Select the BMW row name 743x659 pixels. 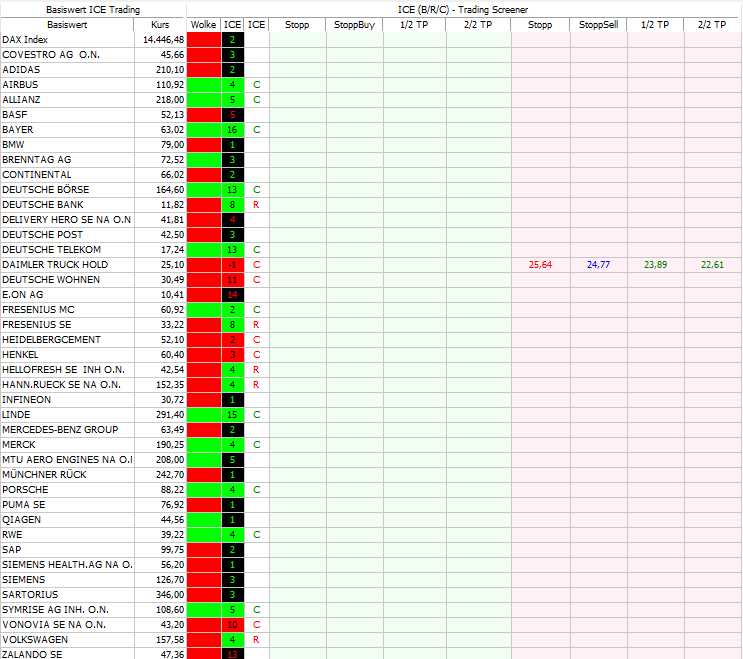13,145
